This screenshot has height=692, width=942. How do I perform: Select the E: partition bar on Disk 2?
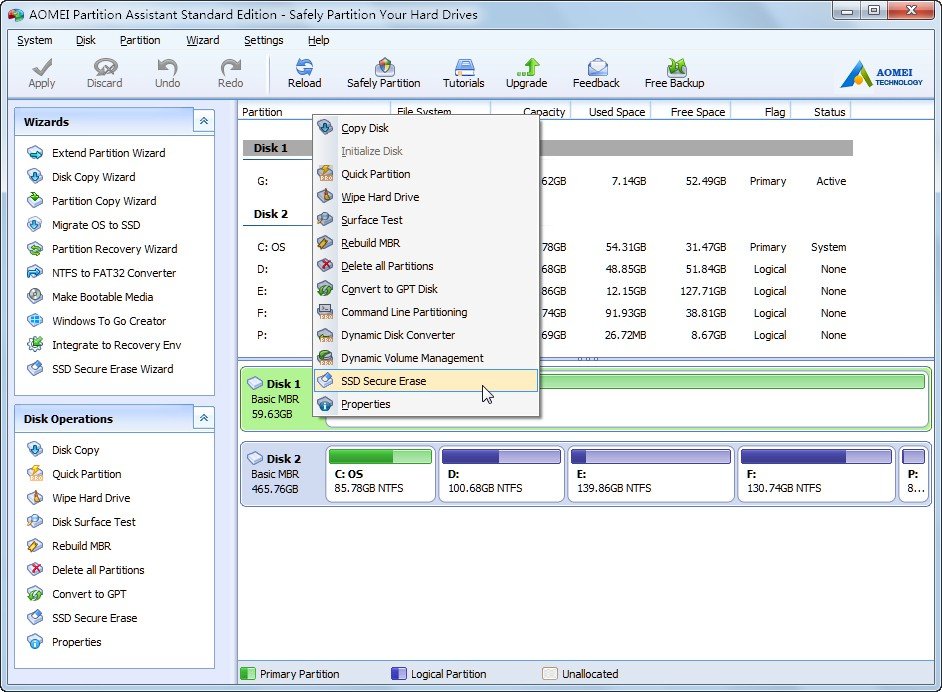pyautogui.click(x=649, y=474)
